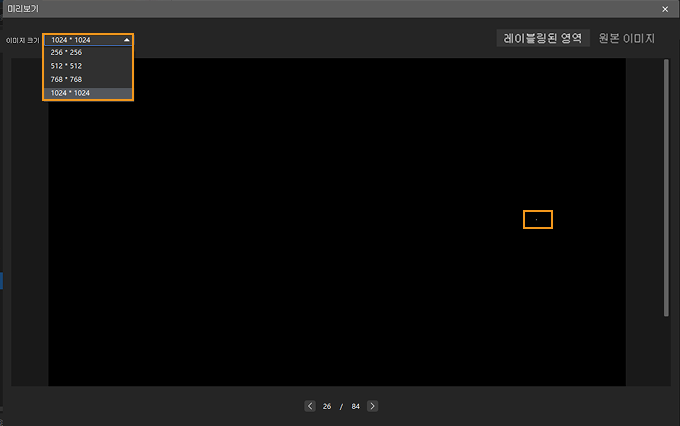Image resolution: width=680 pixels, height=426 pixels.
Task: Click the 이미지 크기 label
Action: 23,40
